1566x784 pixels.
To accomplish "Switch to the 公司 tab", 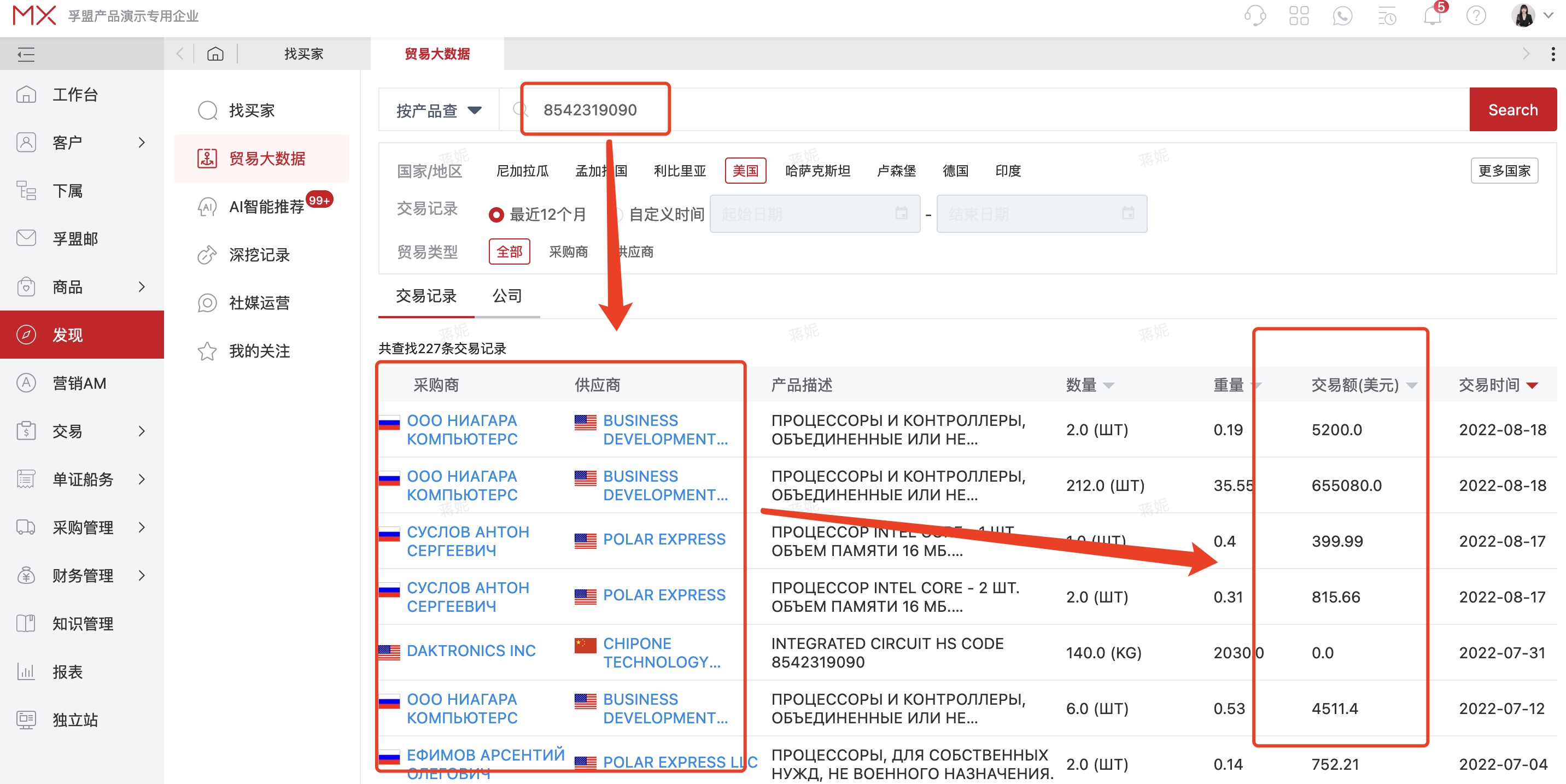I will click(x=507, y=296).
